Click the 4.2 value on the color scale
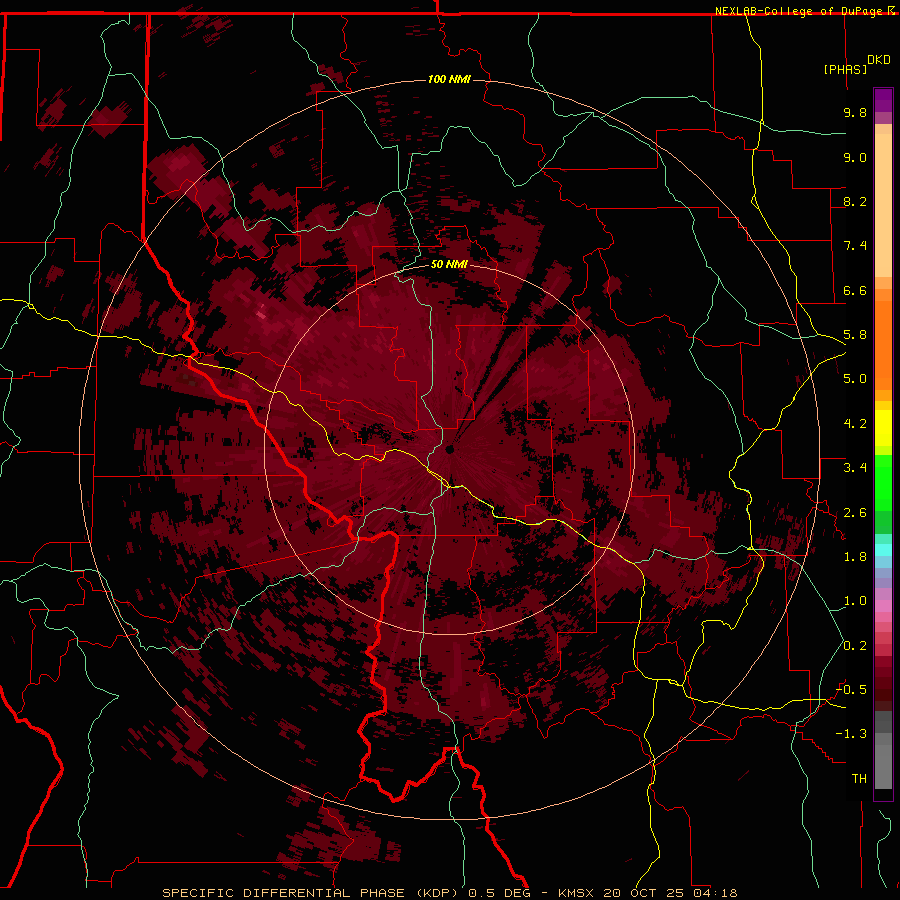This screenshot has width=900, height=900. 855,424
